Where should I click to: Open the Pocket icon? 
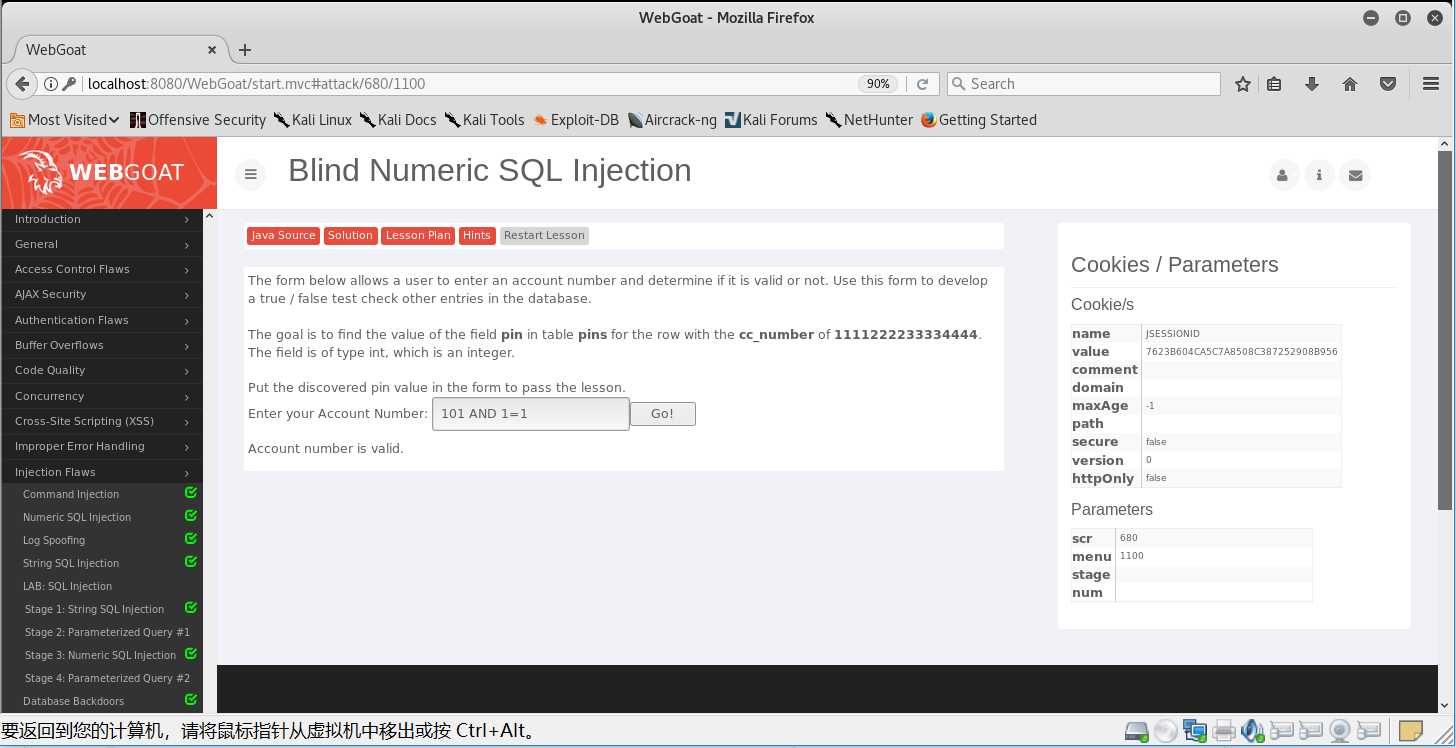1388,84
